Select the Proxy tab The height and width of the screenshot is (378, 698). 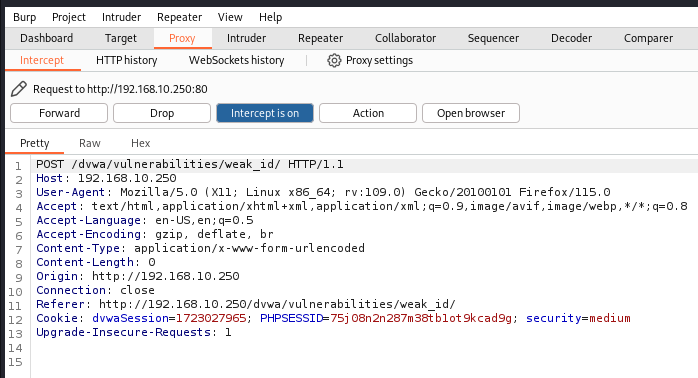pyautogui.click(x=182, y=38)
